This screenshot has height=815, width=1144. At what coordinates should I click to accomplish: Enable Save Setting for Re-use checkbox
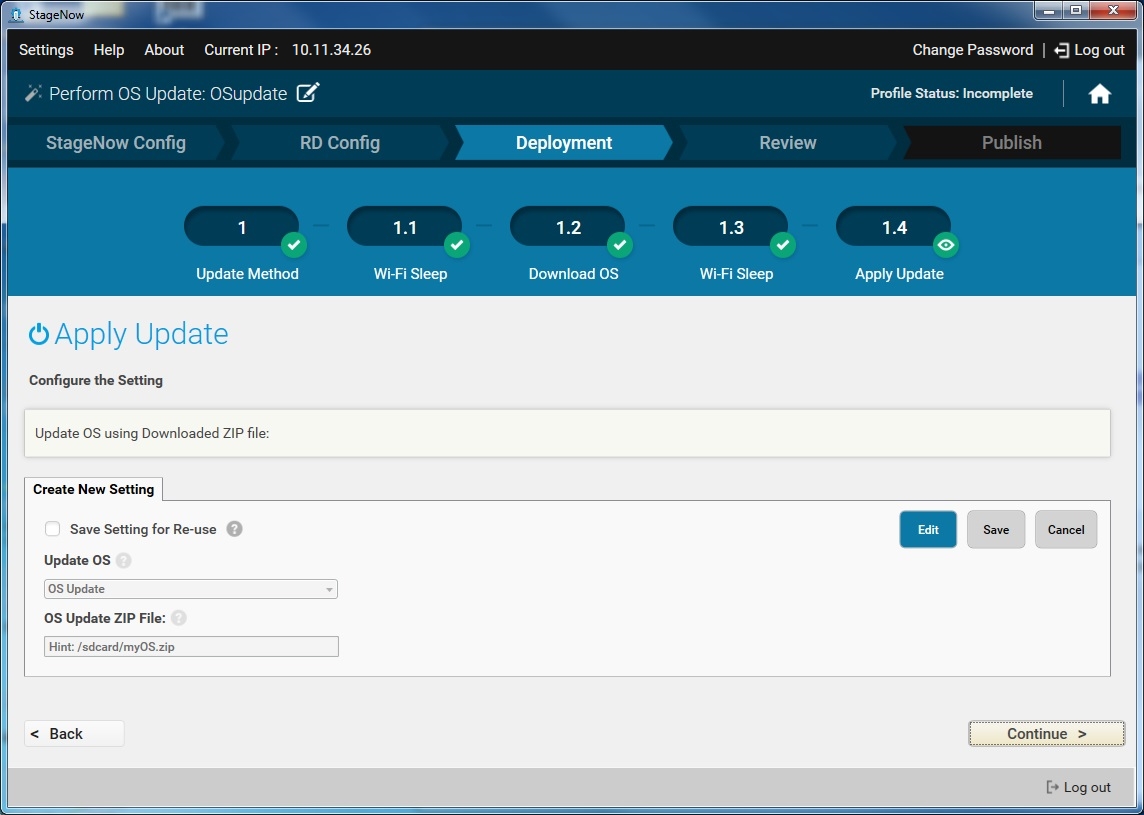[52, 529]
